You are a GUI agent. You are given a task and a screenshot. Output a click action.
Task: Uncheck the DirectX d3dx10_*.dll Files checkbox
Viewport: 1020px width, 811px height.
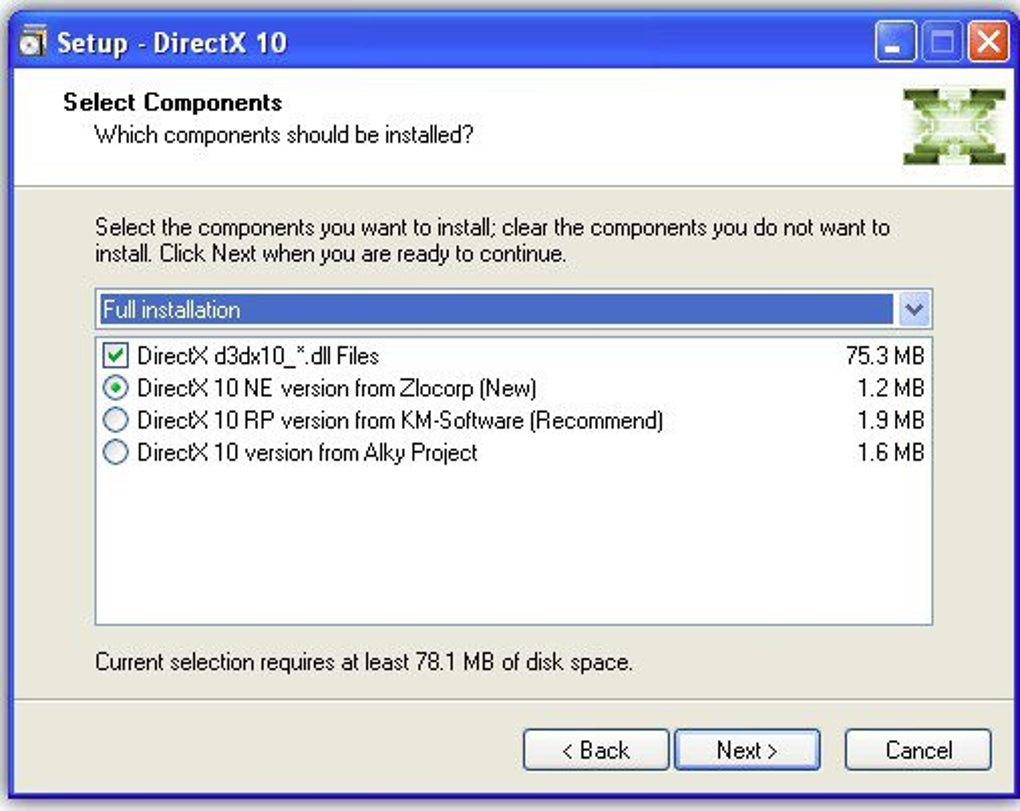pyautogui.click(x=116, y=355)
